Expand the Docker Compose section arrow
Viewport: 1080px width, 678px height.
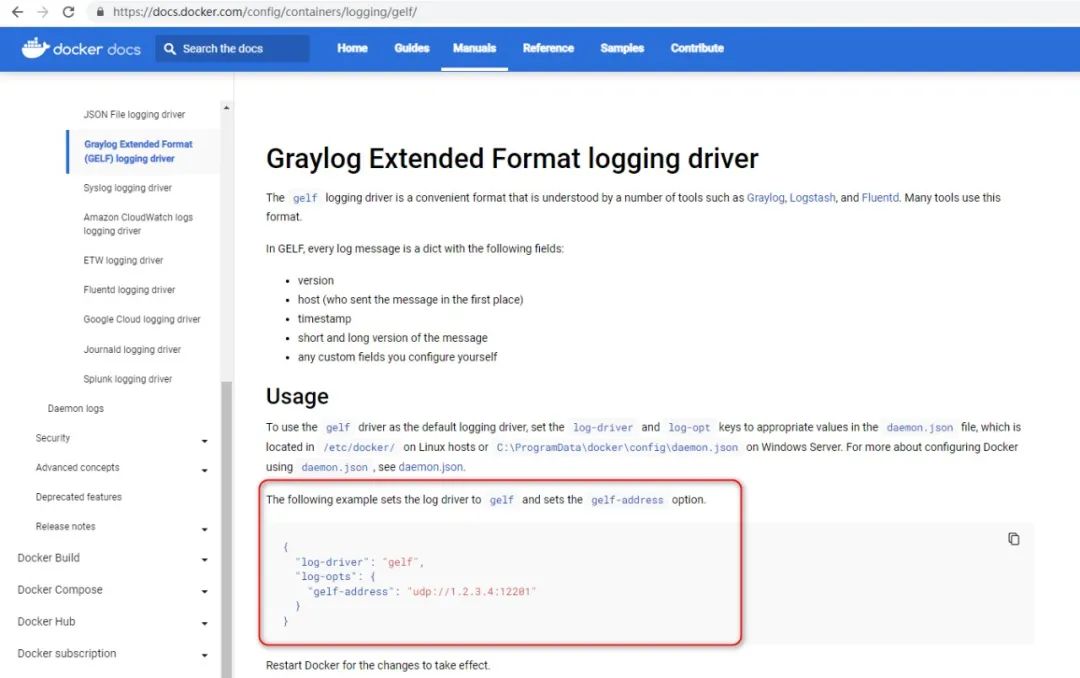pos(205,592)
